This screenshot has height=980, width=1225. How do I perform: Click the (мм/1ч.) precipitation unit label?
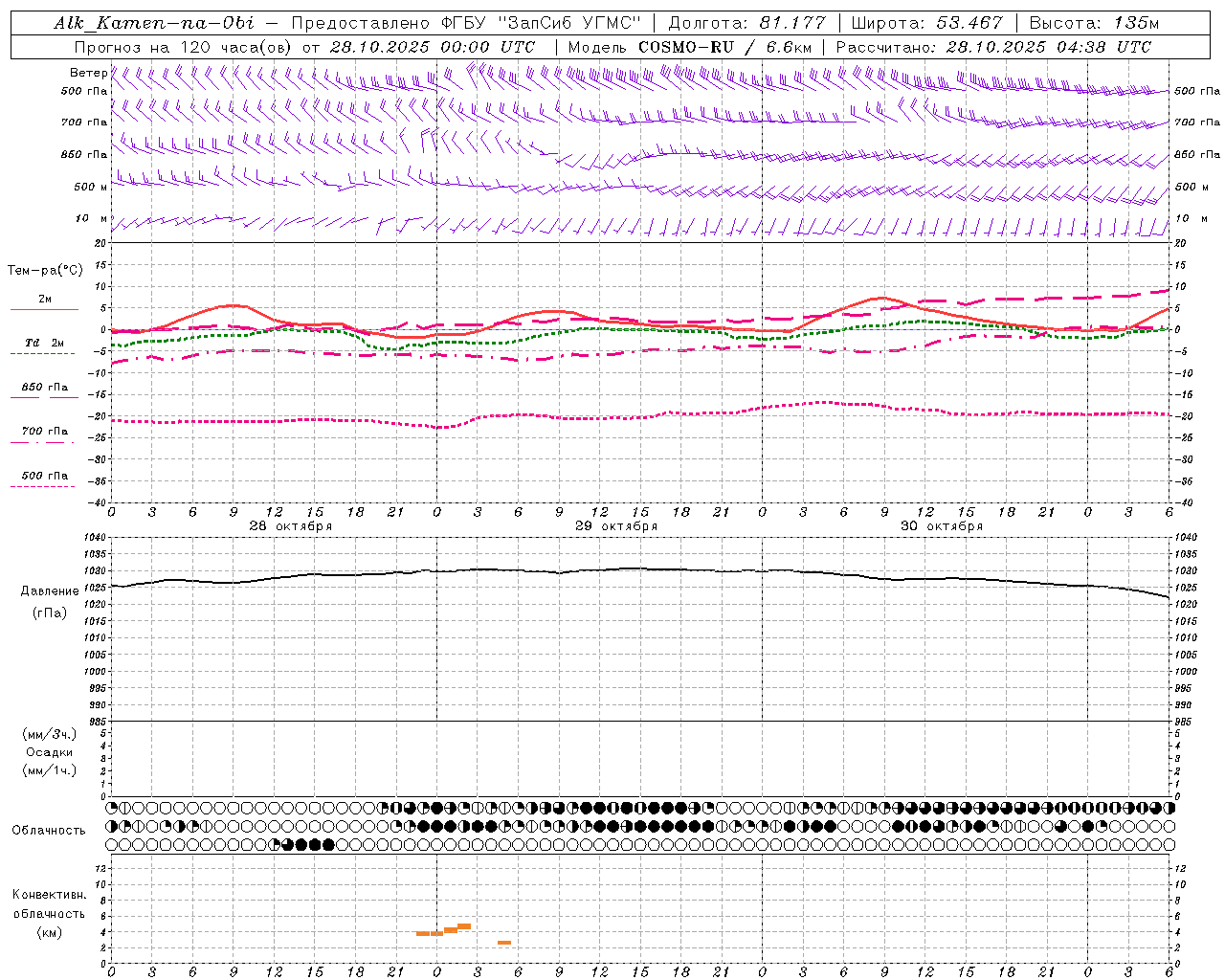(x=50, y=770)
